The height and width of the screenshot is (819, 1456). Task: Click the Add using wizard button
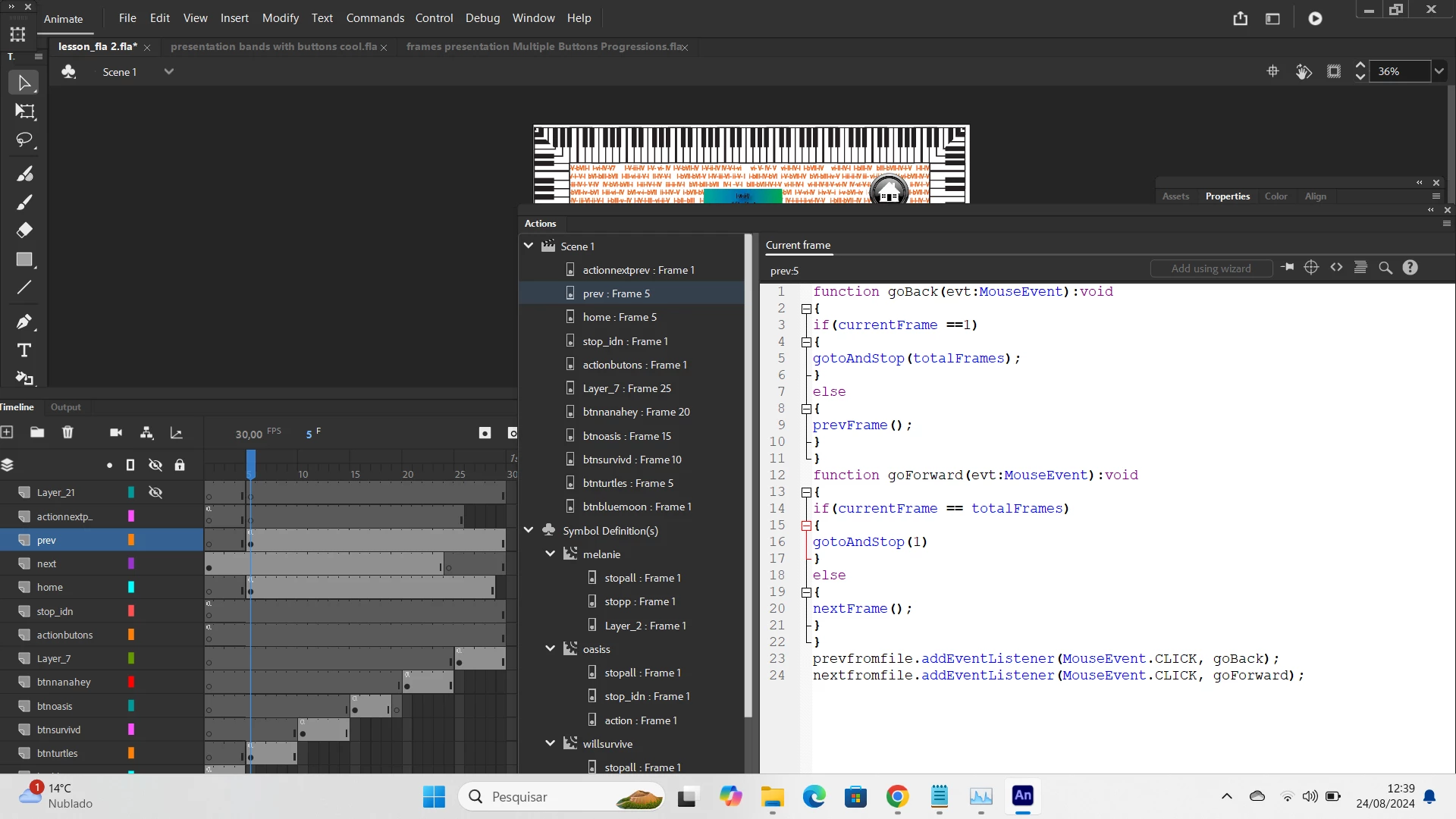(1210, 268)
